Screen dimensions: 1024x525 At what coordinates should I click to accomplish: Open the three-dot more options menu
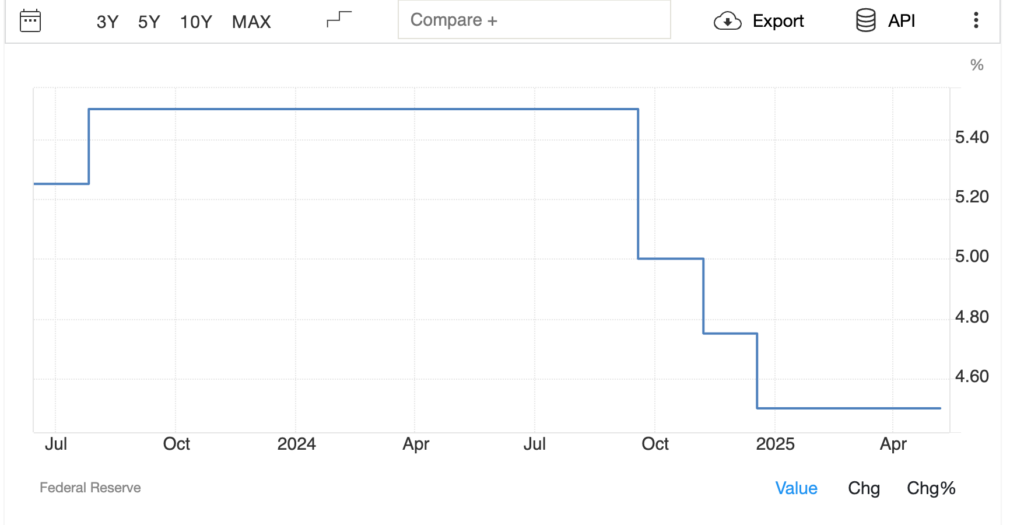tap(976, 21)
